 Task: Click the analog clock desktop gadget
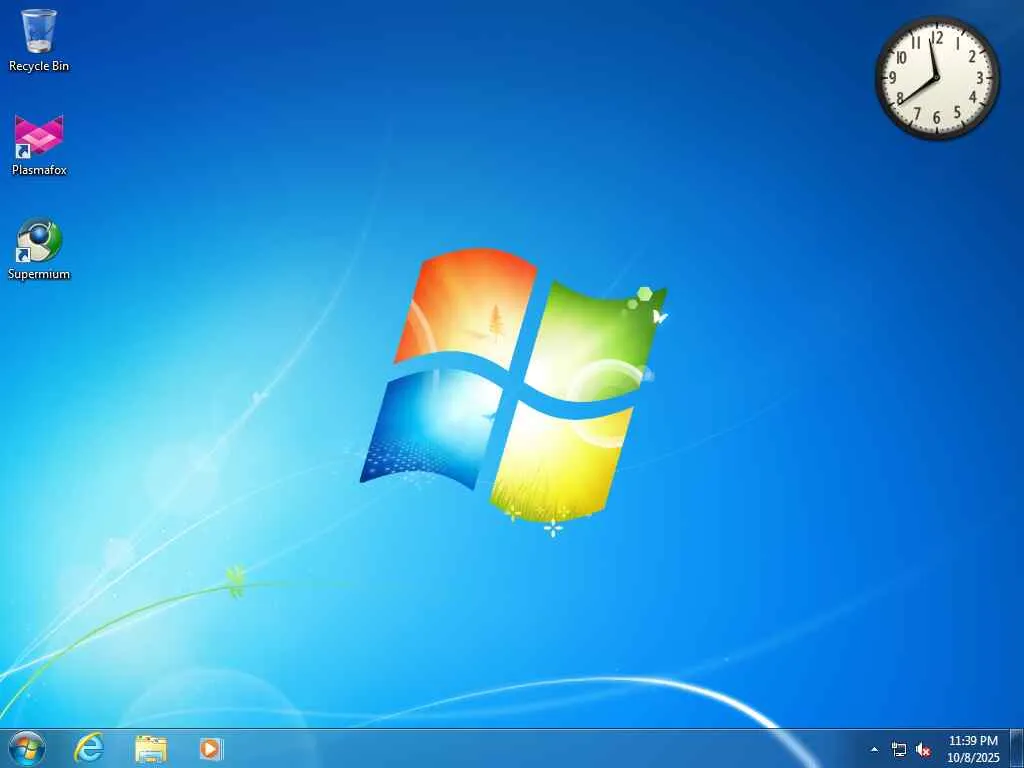(936, 77)
